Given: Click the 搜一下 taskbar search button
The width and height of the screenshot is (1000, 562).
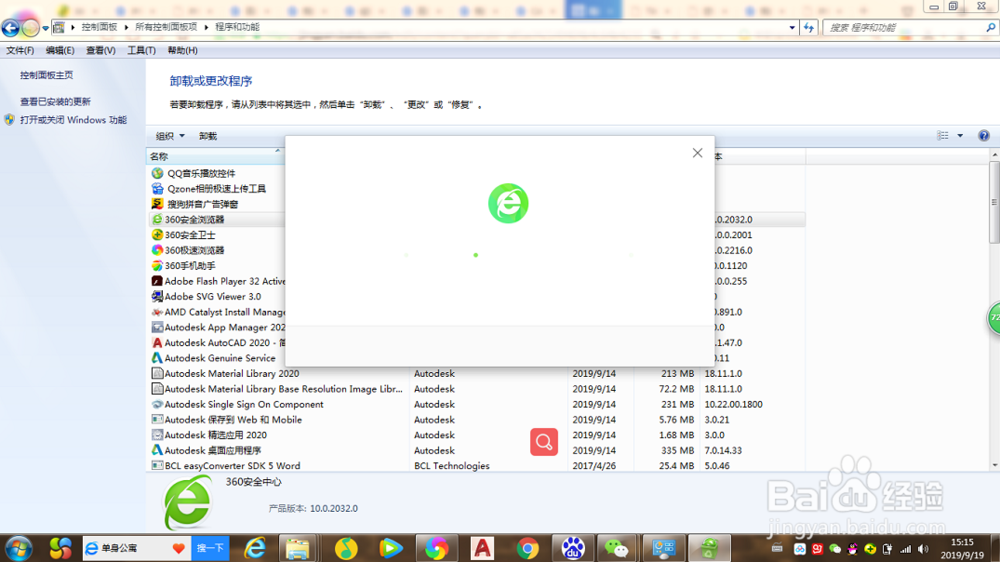Looking at the screenshot, I should 210,549.
